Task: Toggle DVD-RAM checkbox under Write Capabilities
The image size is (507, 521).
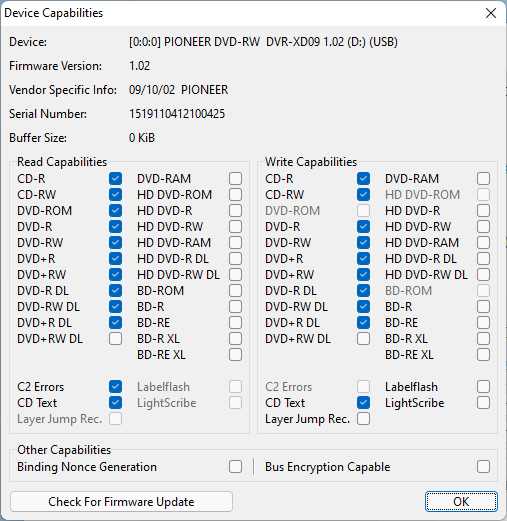Action: pyautogui.click(x=483, y=179)
